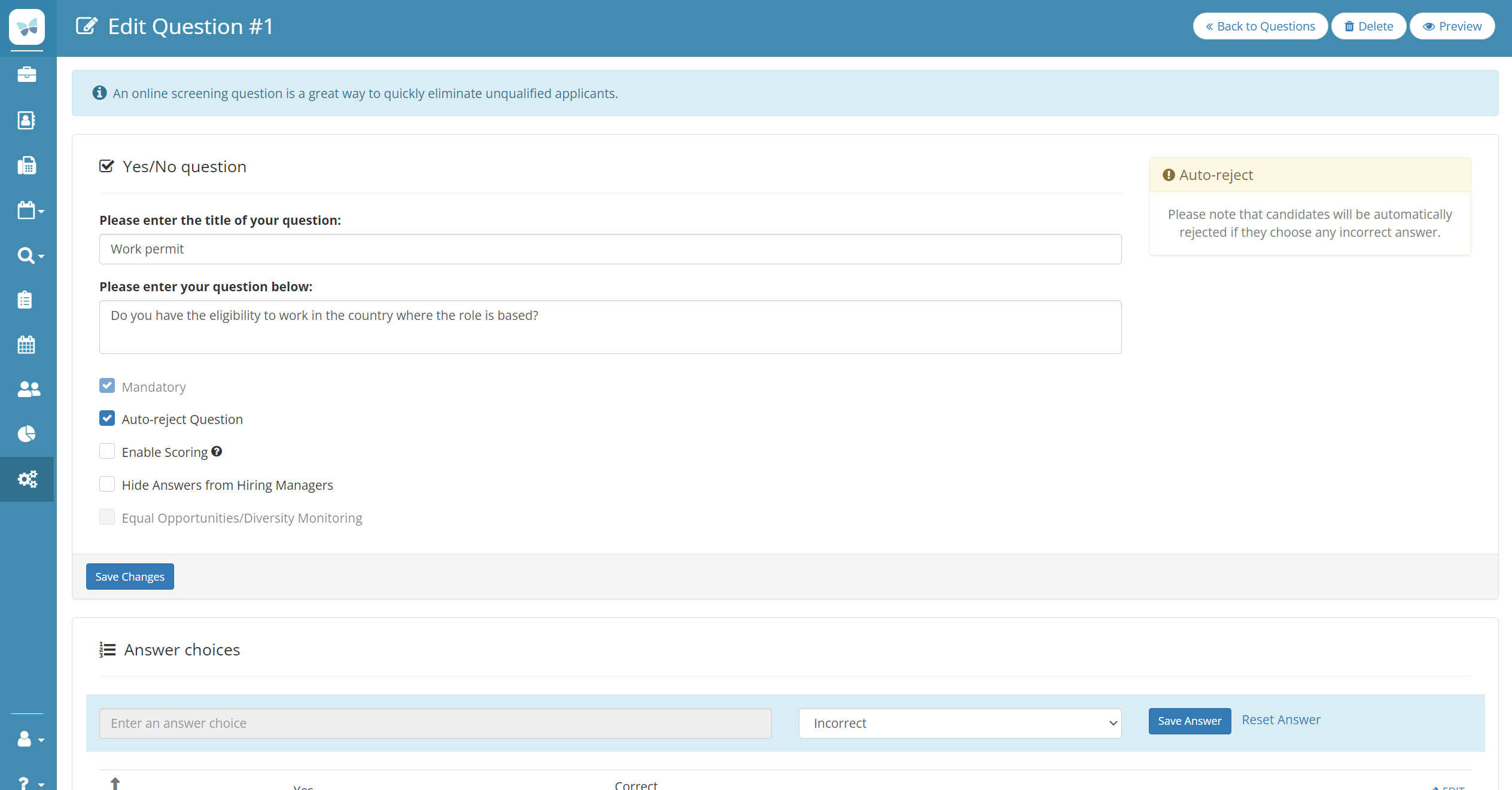
Task: Open the Incorrect answer type dropdown
Action: [960, 723]
